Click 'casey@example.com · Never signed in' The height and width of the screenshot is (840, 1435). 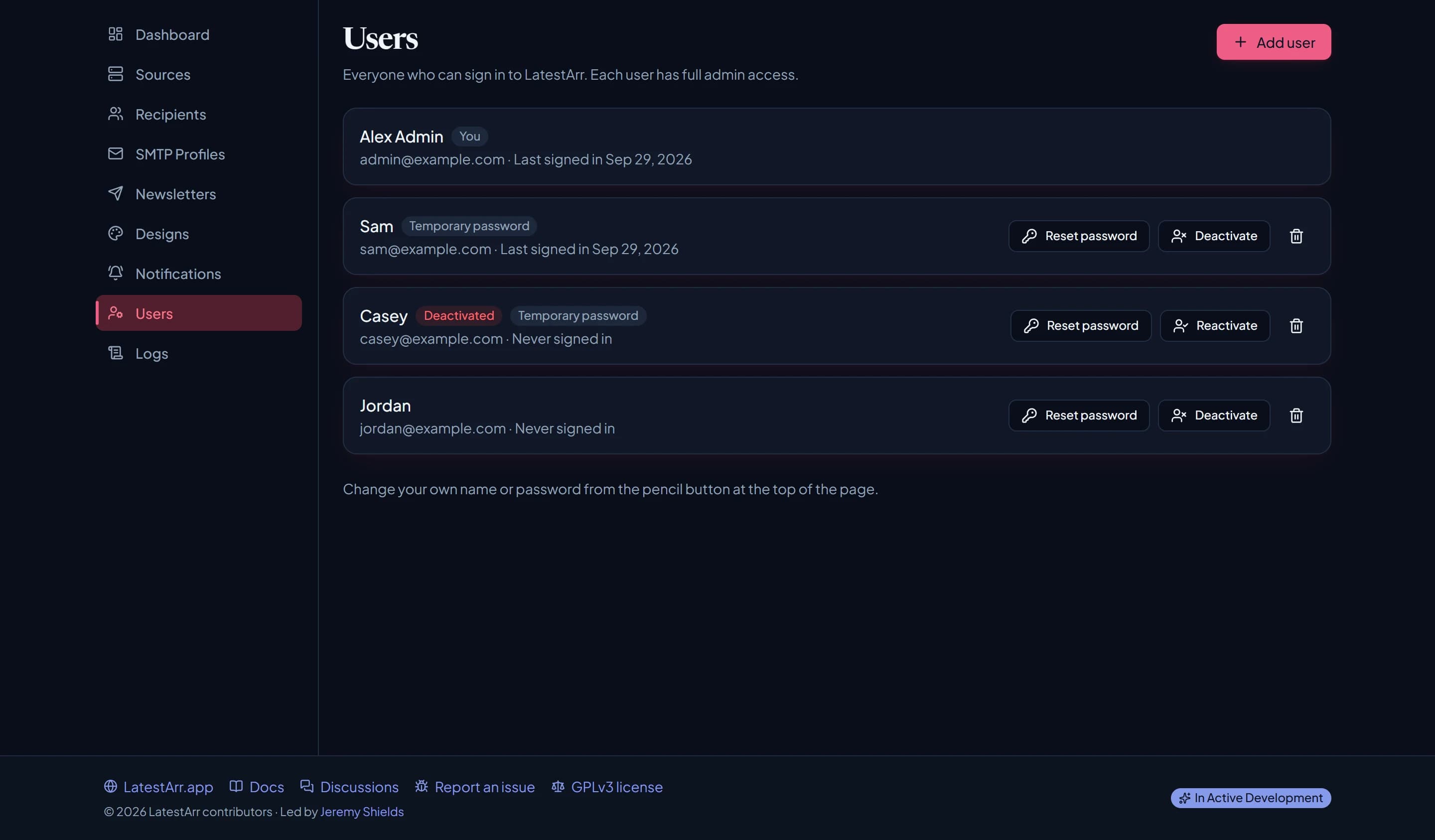pos(486,339)
